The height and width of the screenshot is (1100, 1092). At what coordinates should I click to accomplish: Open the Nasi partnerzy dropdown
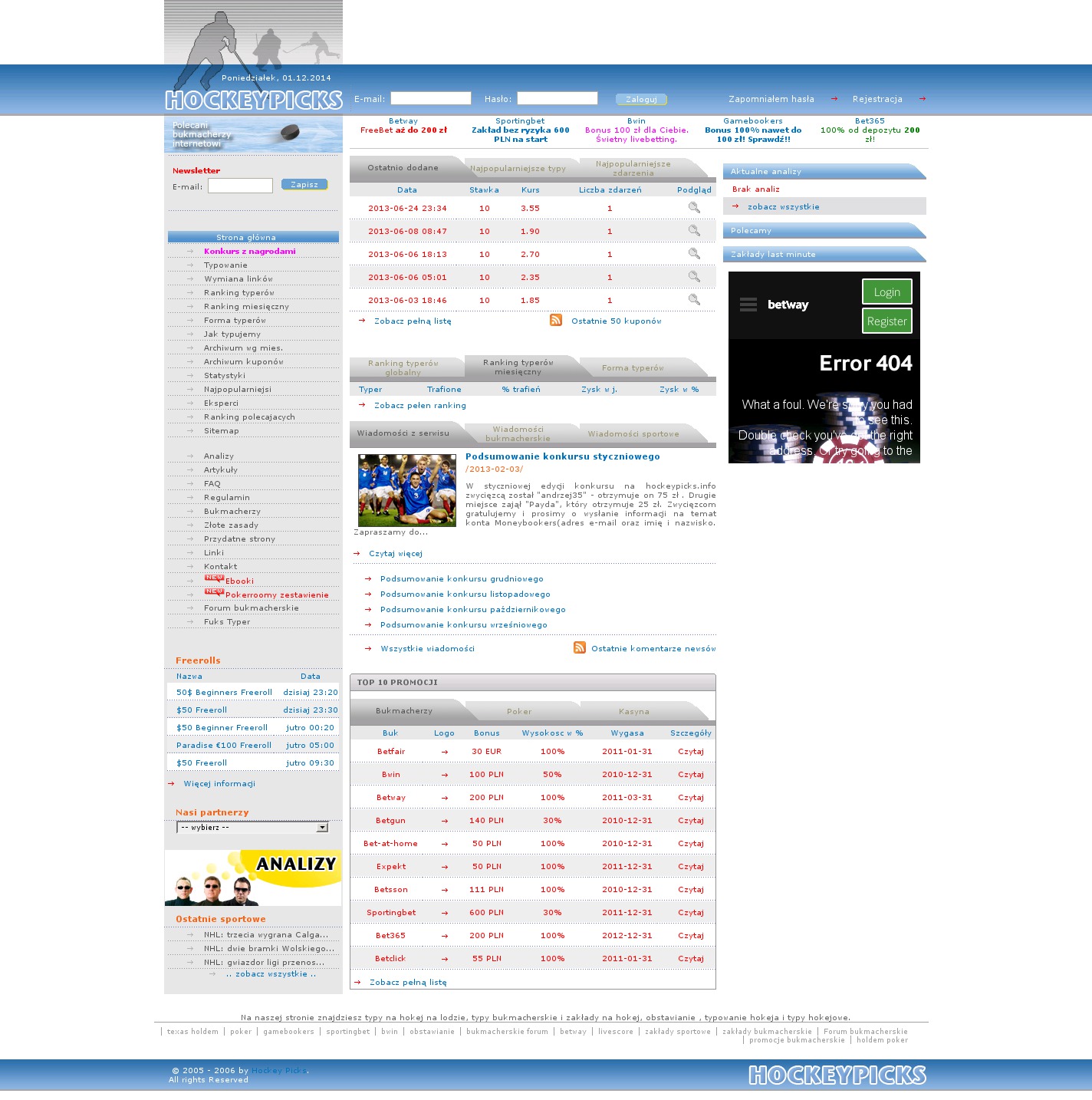[252, 827]
